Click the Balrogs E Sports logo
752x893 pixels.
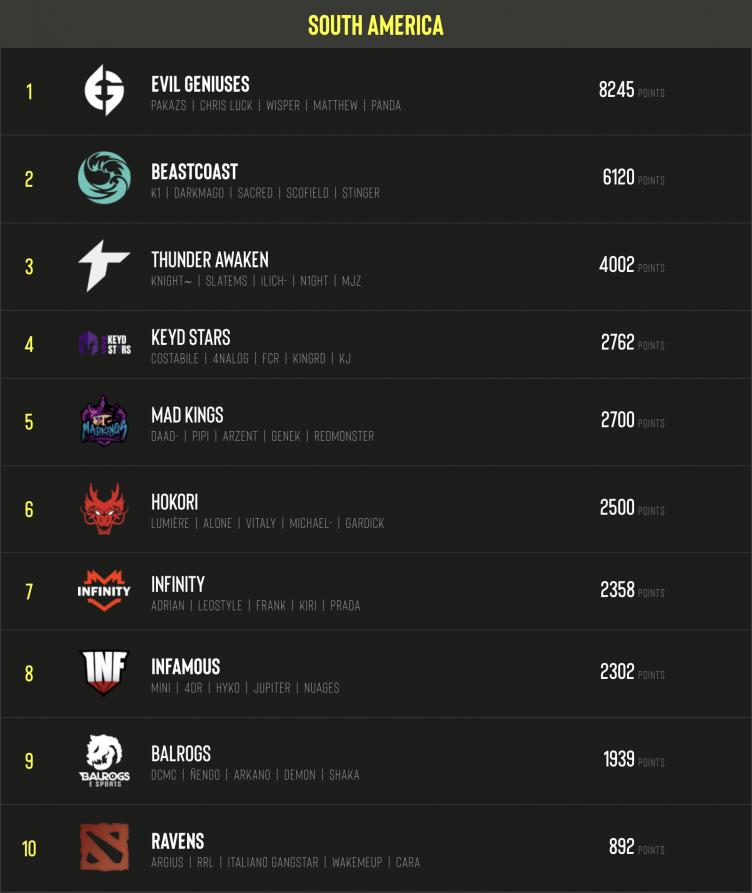(x=104, y=760)
